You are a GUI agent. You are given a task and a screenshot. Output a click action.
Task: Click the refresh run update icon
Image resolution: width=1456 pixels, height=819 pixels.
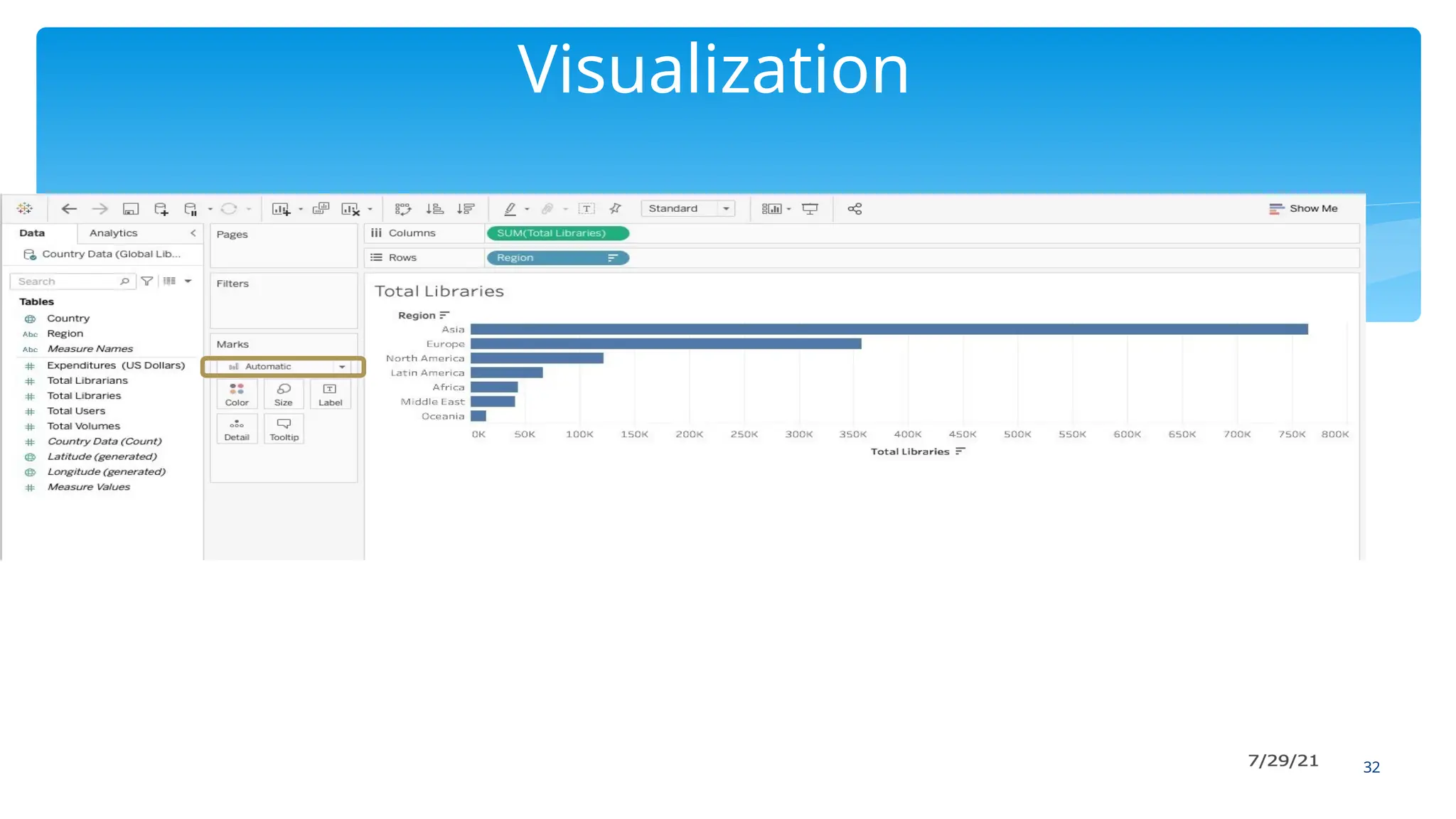click(229, 208)
